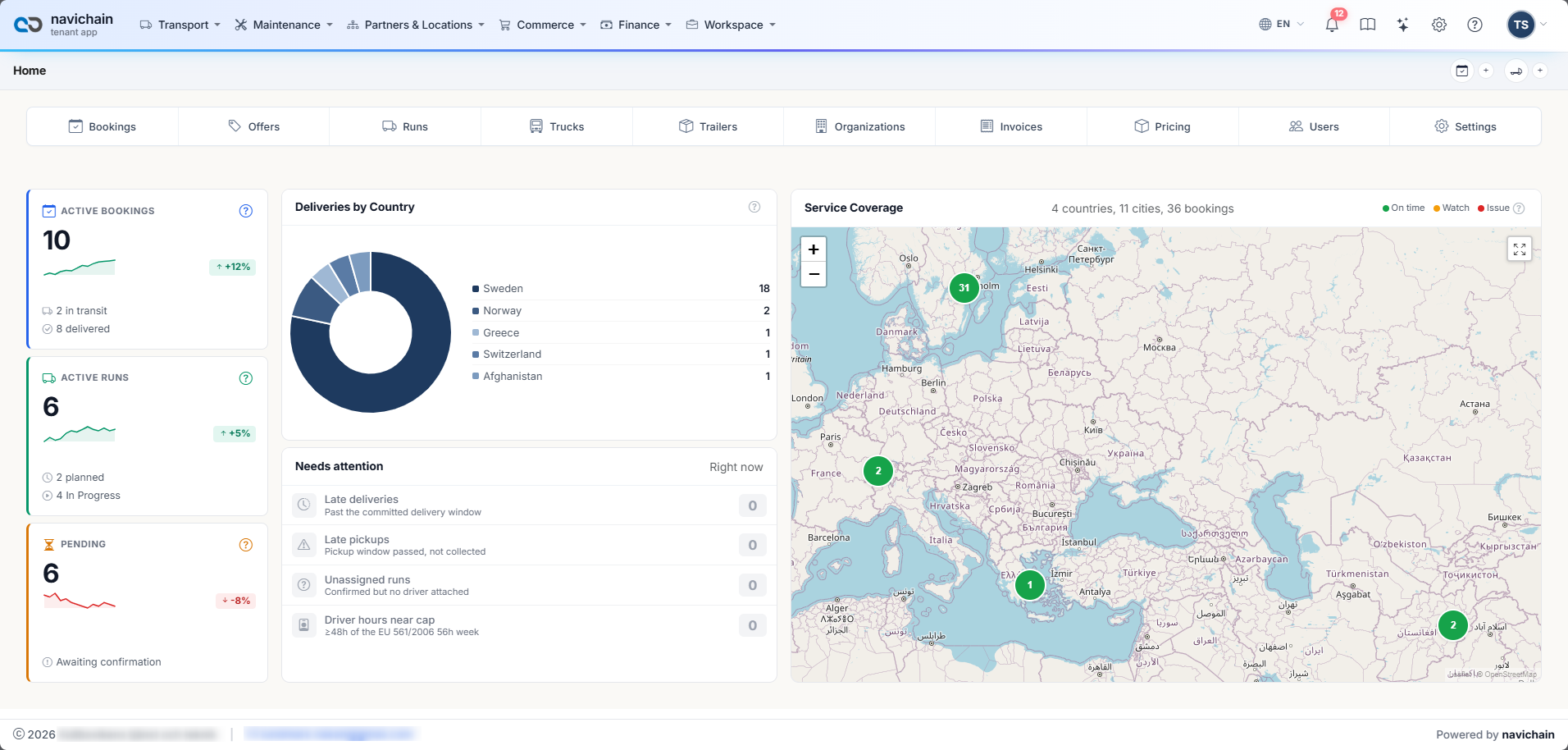Screen dimensions: 1568x750
Task: Open the Driver hours near cap row
Action: [x=529, y=625]
